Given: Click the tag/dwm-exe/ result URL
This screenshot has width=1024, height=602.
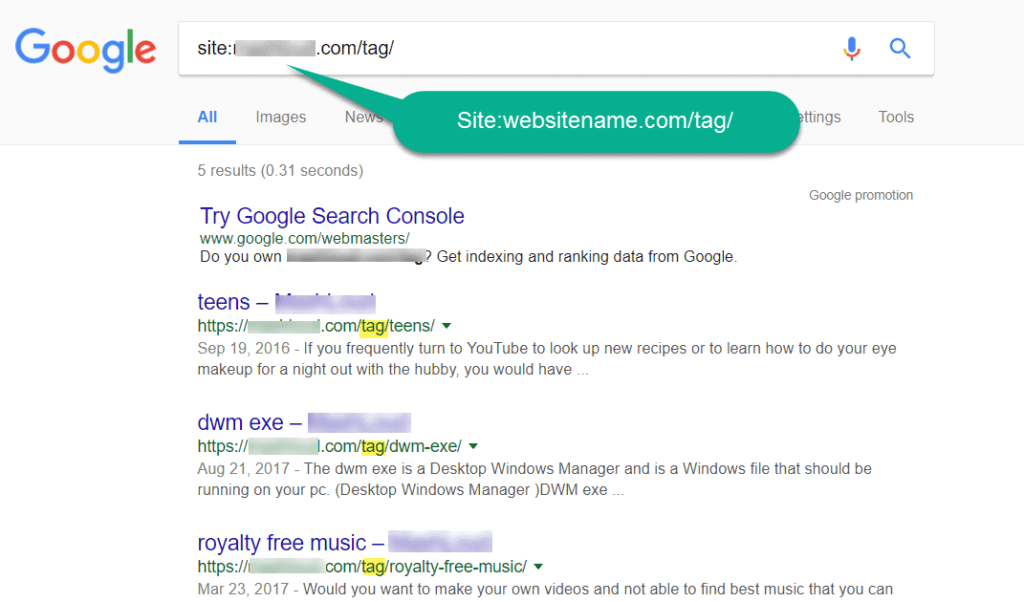Looking at the screenshot, I should coord(329,446).
